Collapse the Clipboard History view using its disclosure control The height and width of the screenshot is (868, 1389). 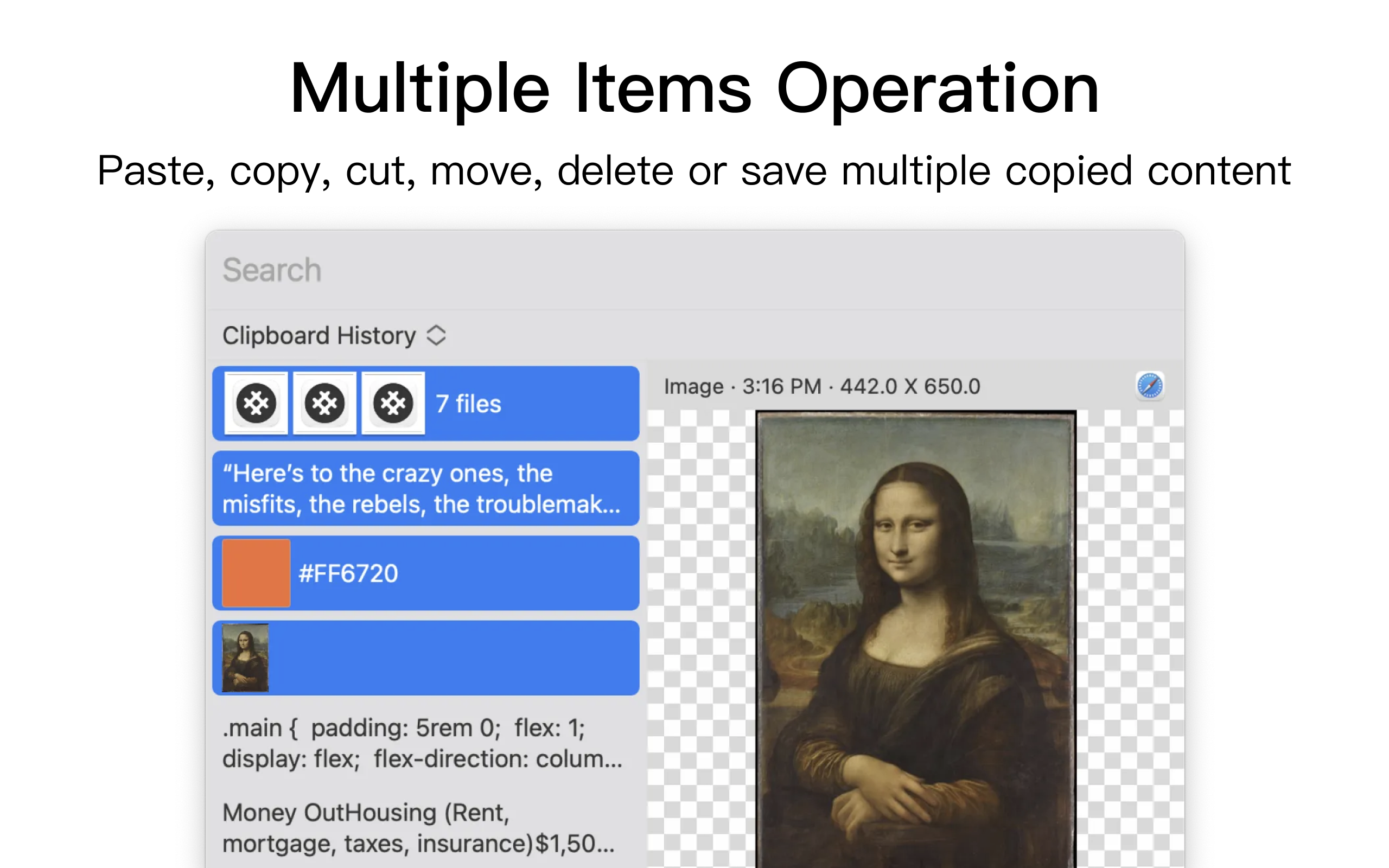tap(437, 335)
